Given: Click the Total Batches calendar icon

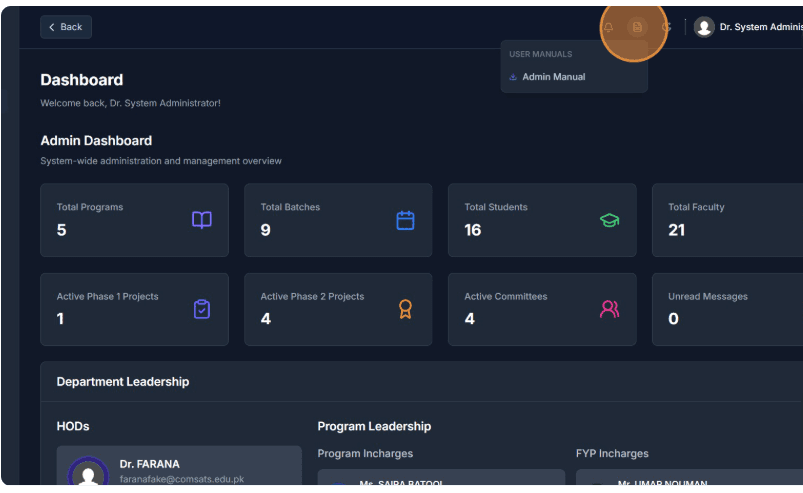Looking at the screenshot, I should coord(406,220).
